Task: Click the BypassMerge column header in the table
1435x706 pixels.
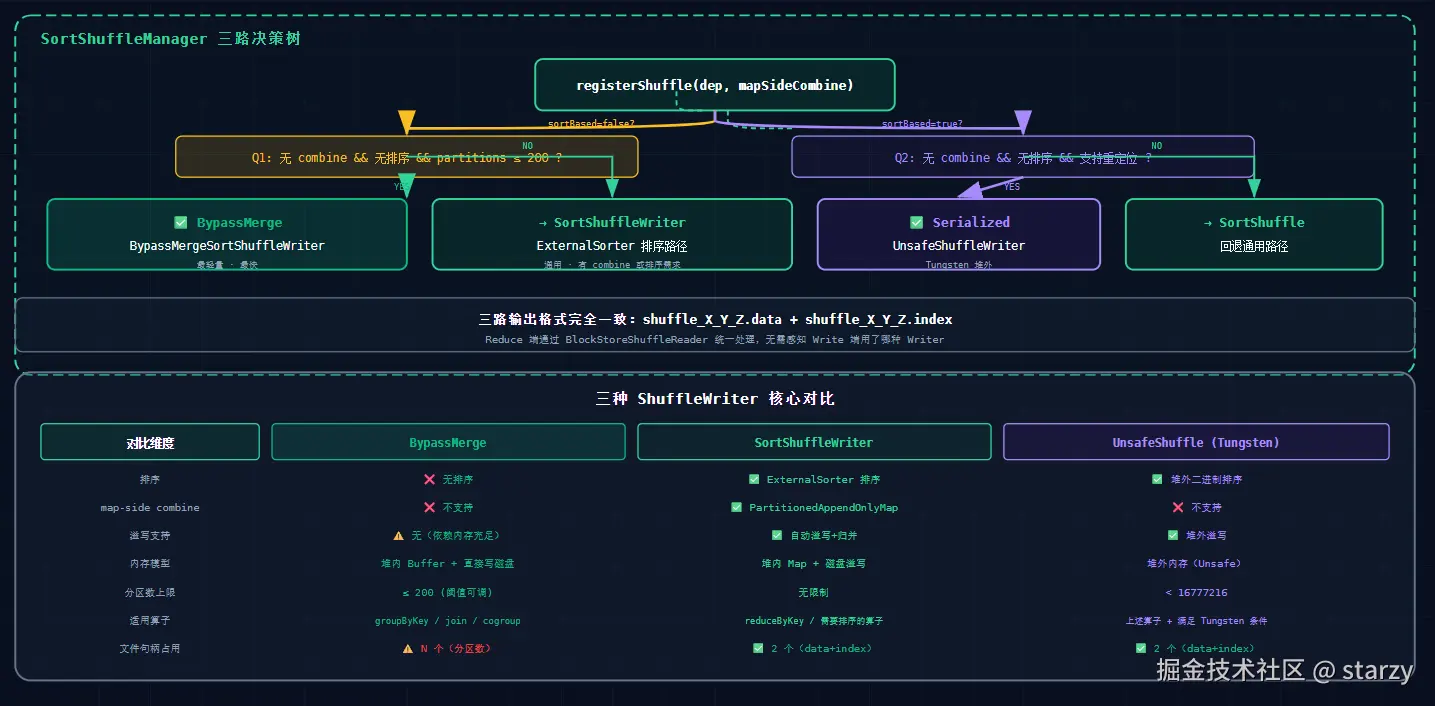Action: [448, 442]
